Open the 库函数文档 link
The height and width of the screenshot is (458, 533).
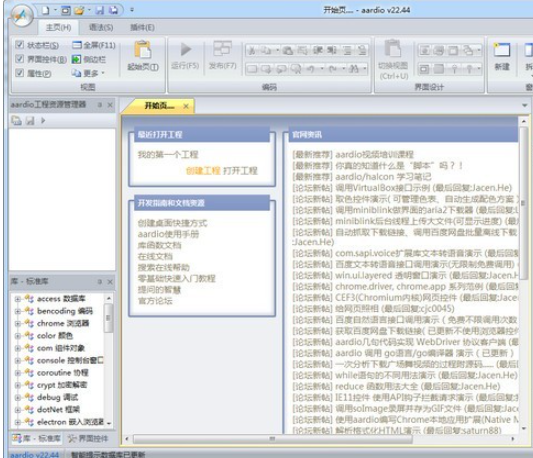click(159, 245)
